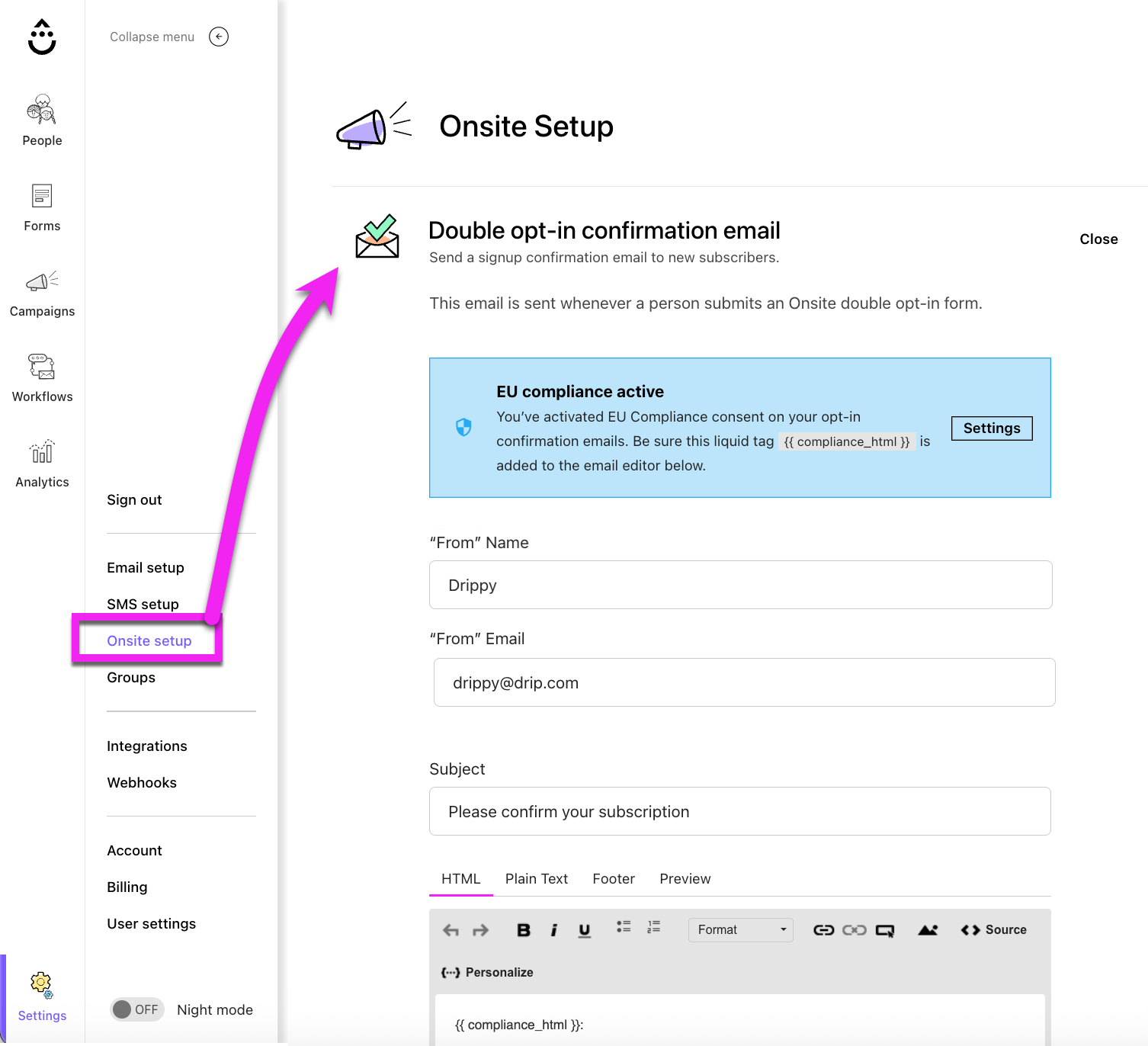This screenshot has height=1046, width=1148.
Task: Open the Campaigns section
Action: pos(42,294)
